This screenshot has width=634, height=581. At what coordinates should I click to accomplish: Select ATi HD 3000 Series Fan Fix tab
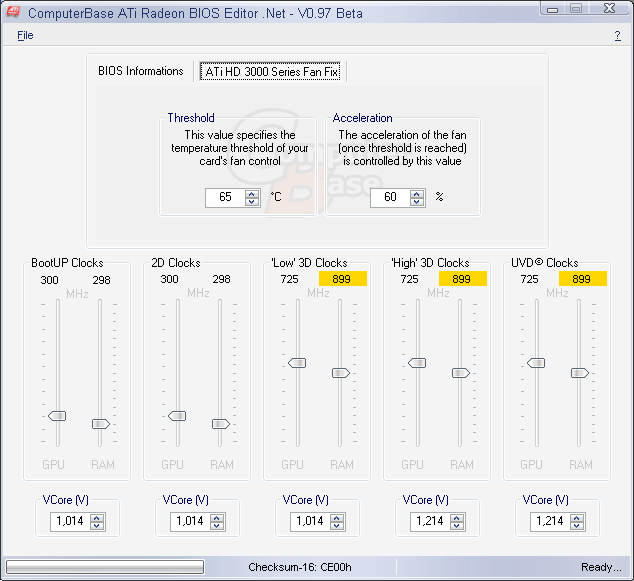(271, 72)
